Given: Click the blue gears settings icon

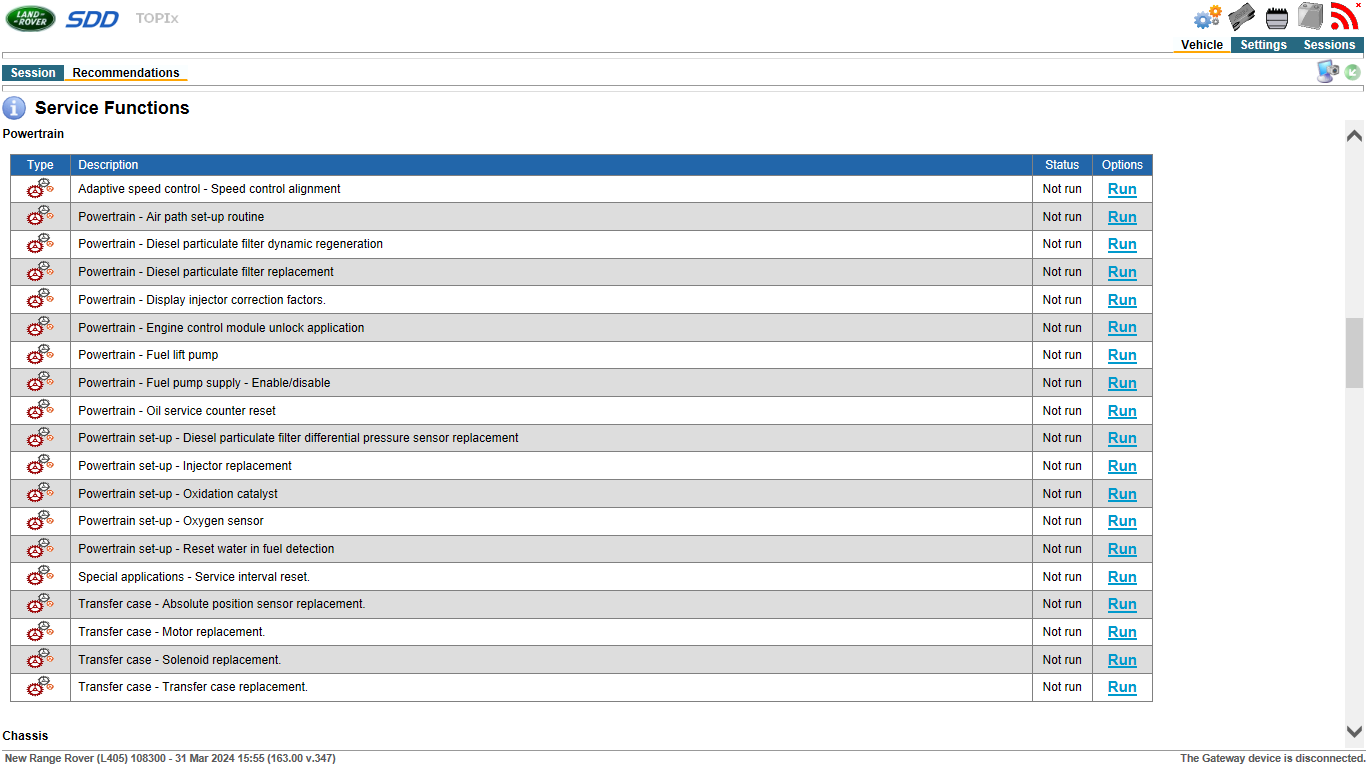Looking at the screenshot, I should (1208, 17).
